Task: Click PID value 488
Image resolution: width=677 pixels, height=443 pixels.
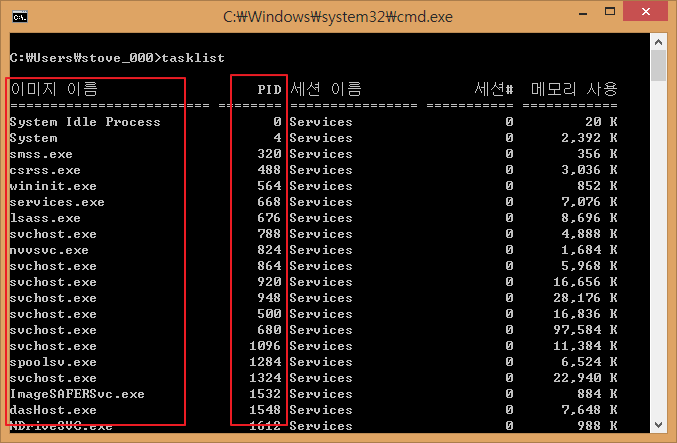Action: (x=269, y=170)
